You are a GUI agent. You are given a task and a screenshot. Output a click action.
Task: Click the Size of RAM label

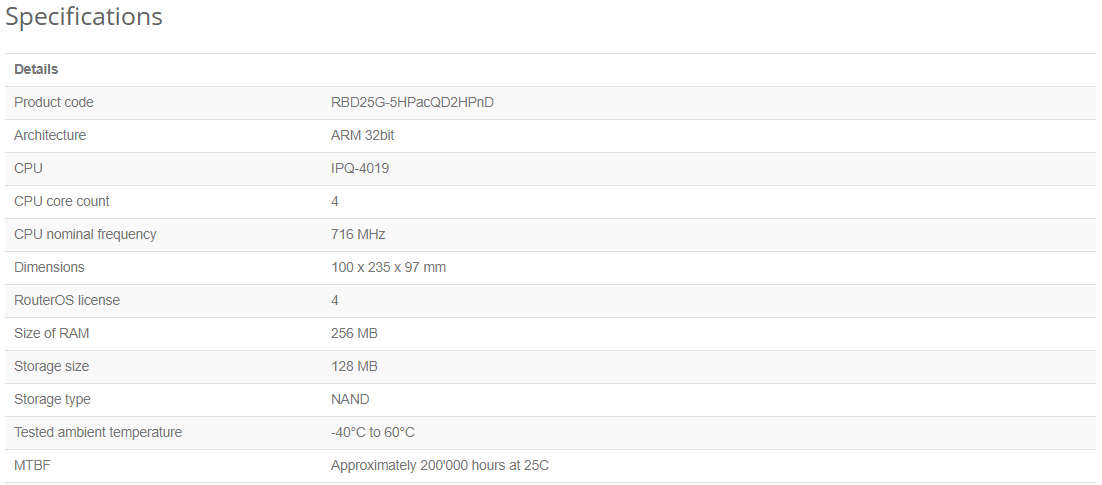pos(51,334)
